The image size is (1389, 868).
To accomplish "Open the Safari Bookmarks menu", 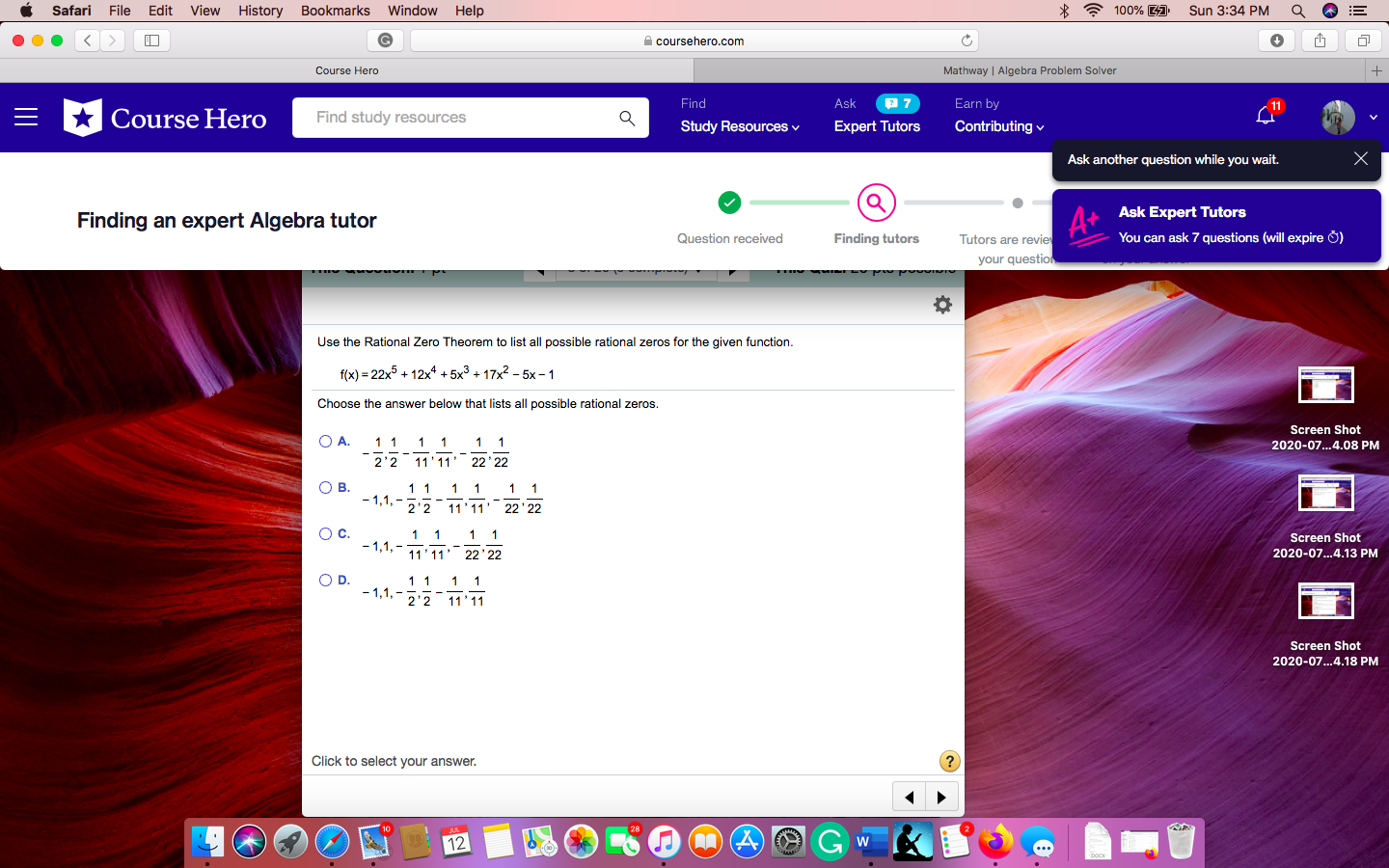I will [335, 11].
